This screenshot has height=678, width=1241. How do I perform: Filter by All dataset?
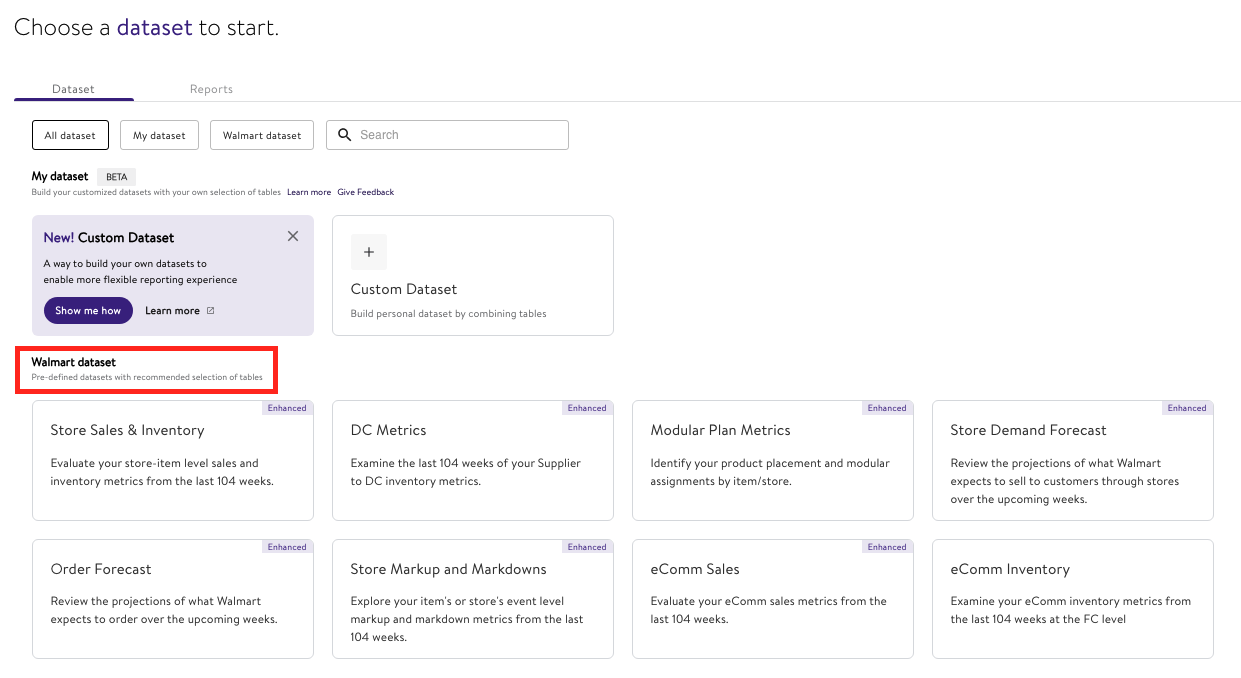point(70,135)
